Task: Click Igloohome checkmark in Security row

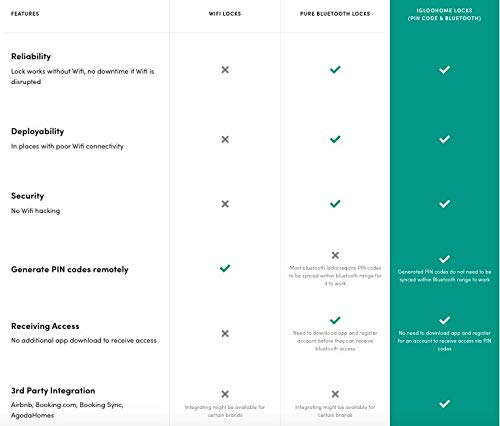Action: pyautogui.click(x=444, y=204)
